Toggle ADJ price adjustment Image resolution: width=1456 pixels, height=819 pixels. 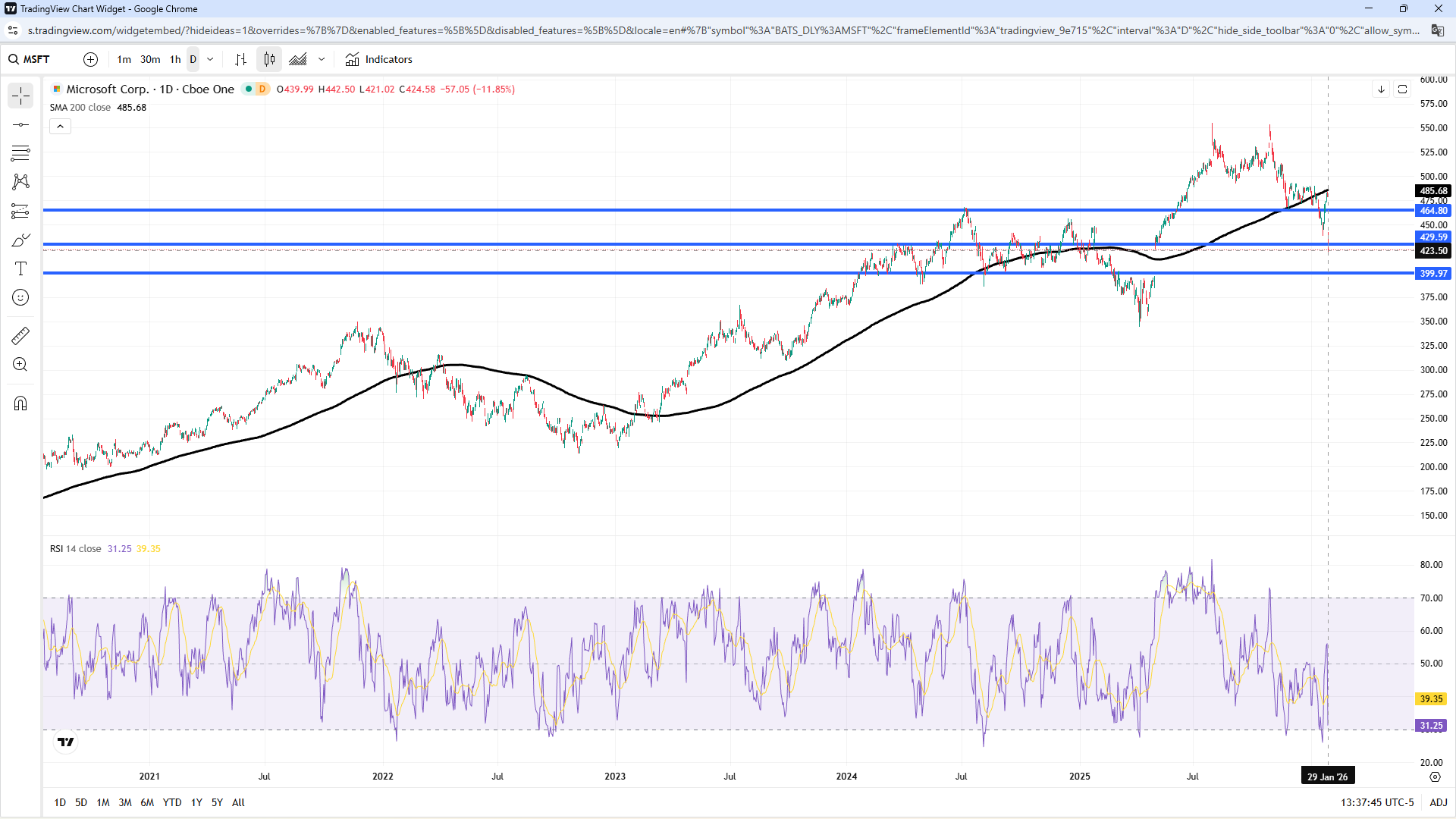1438,802
